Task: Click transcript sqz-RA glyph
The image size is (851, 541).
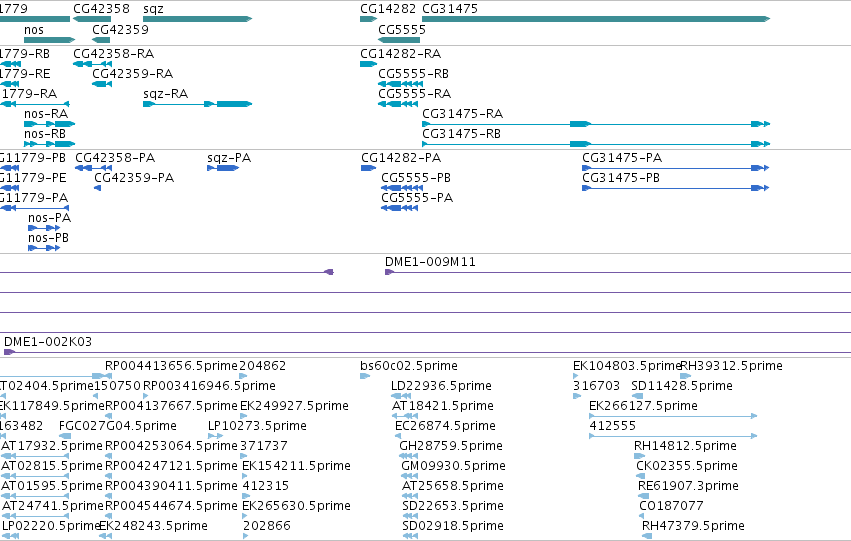Action: (x=198, y=104)
